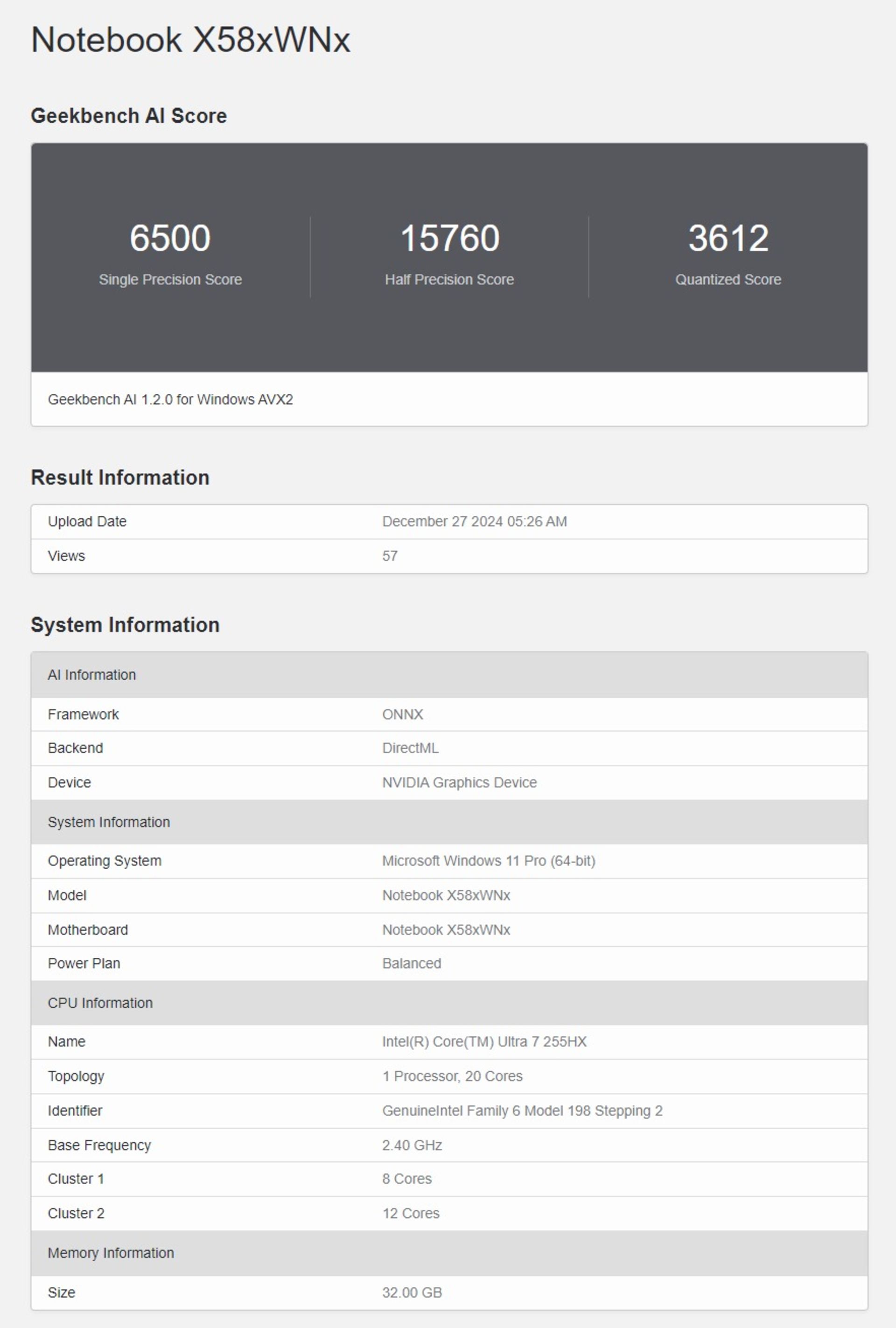
Task: Click the Power Plan value Balanced
Action: click(412, 963)
